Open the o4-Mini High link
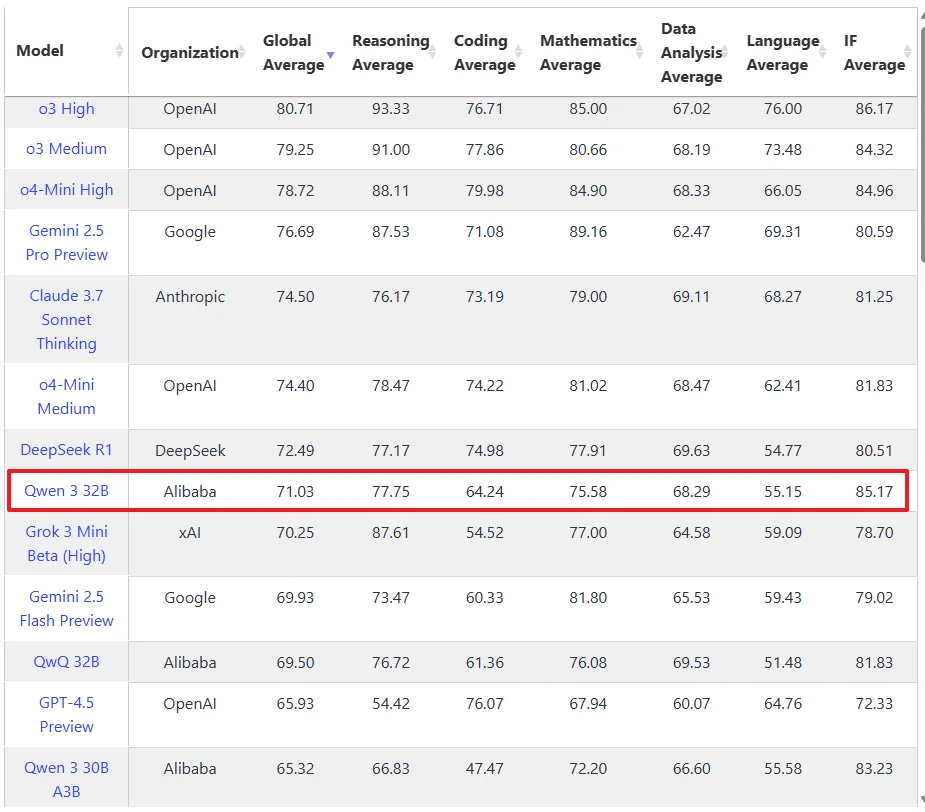The width and height of the screenshot is (925, 812). tap(66, 190)
